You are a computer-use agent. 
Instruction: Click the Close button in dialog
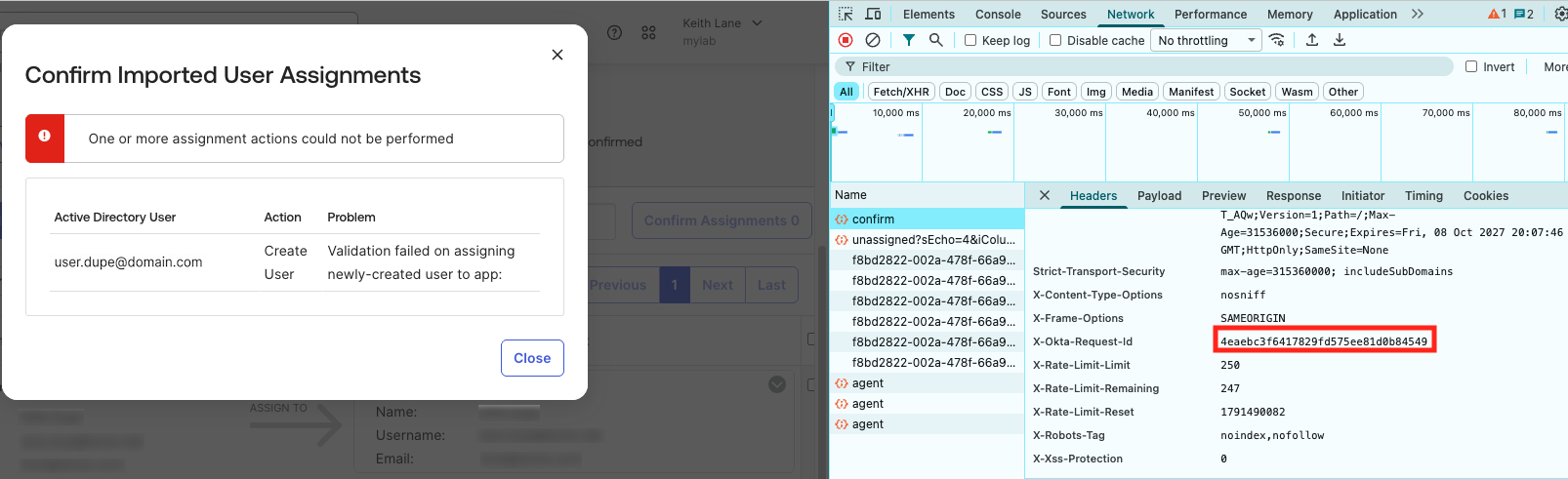532,358
